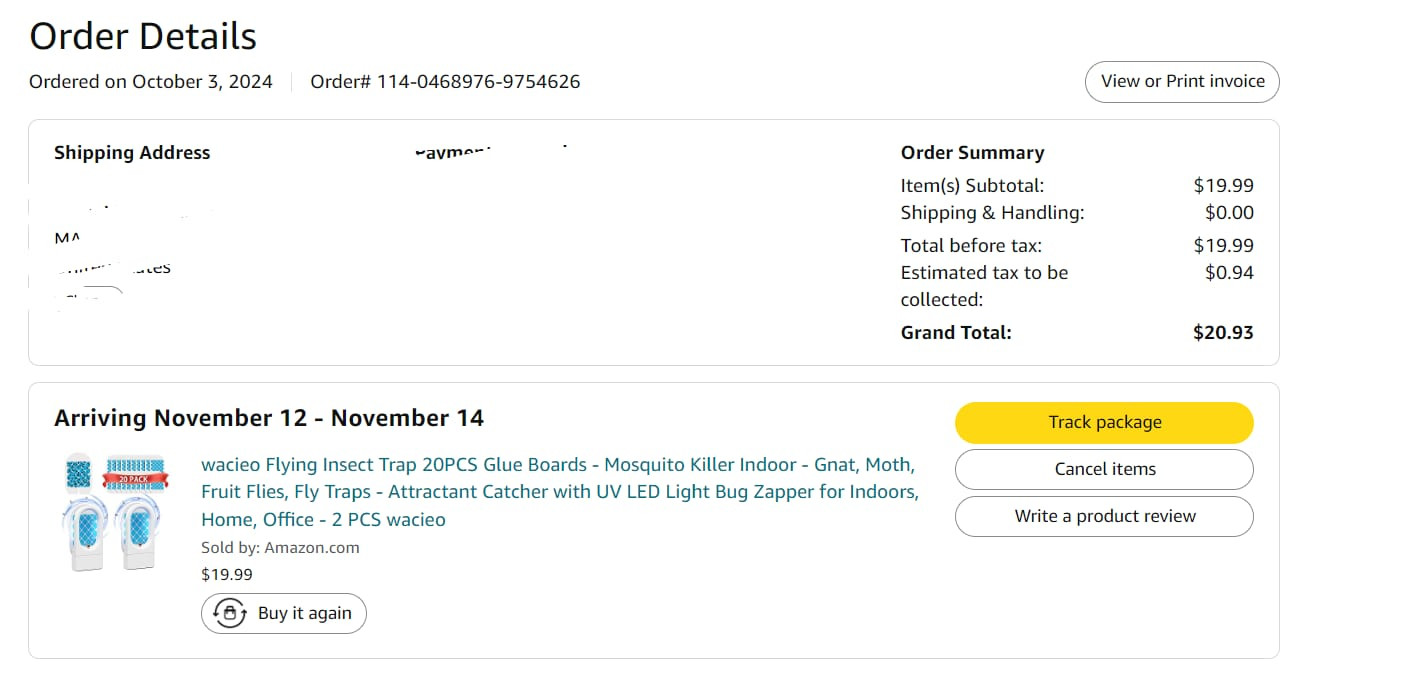Click the Buy it again reorder icon
This screenshot has width=1418, height=690.
(230, 614)
